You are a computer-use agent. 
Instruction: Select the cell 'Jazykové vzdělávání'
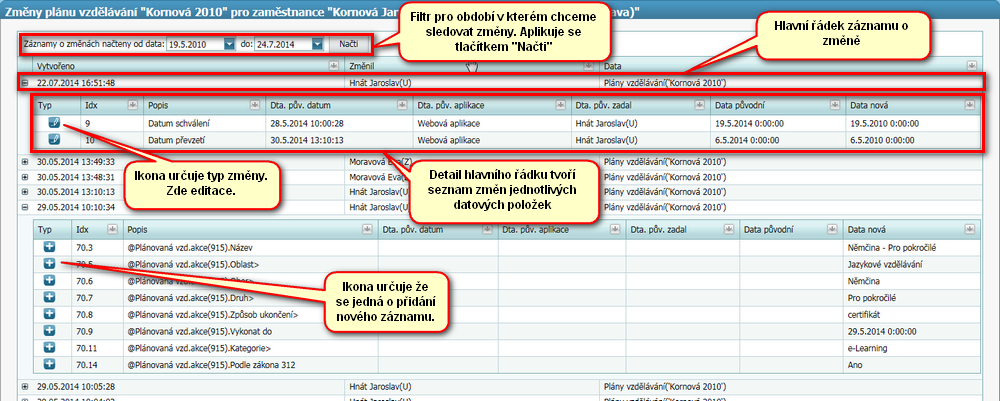coord(911,264)
